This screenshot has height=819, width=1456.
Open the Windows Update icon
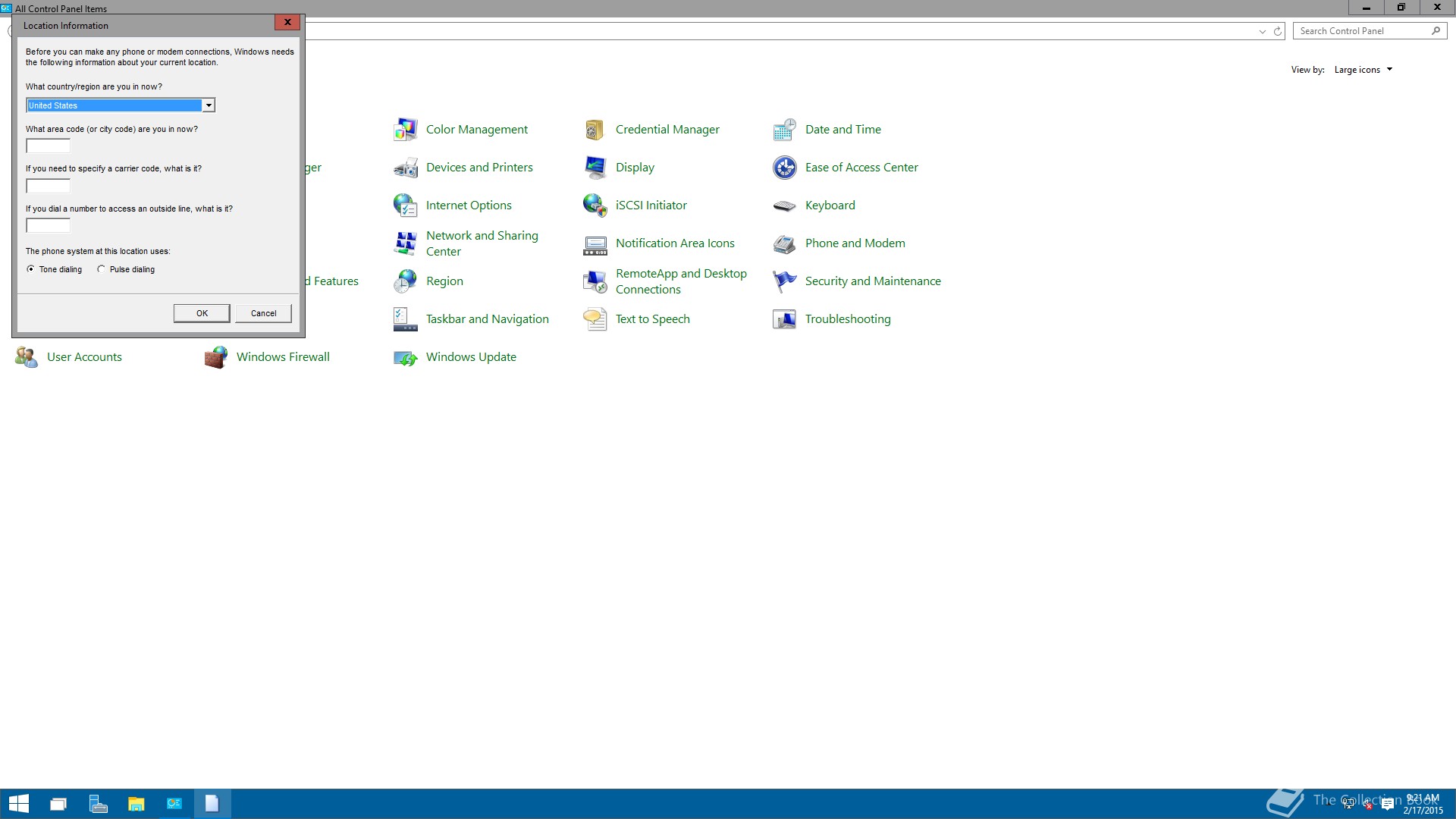pyautogui.click(x=405, y=357)
